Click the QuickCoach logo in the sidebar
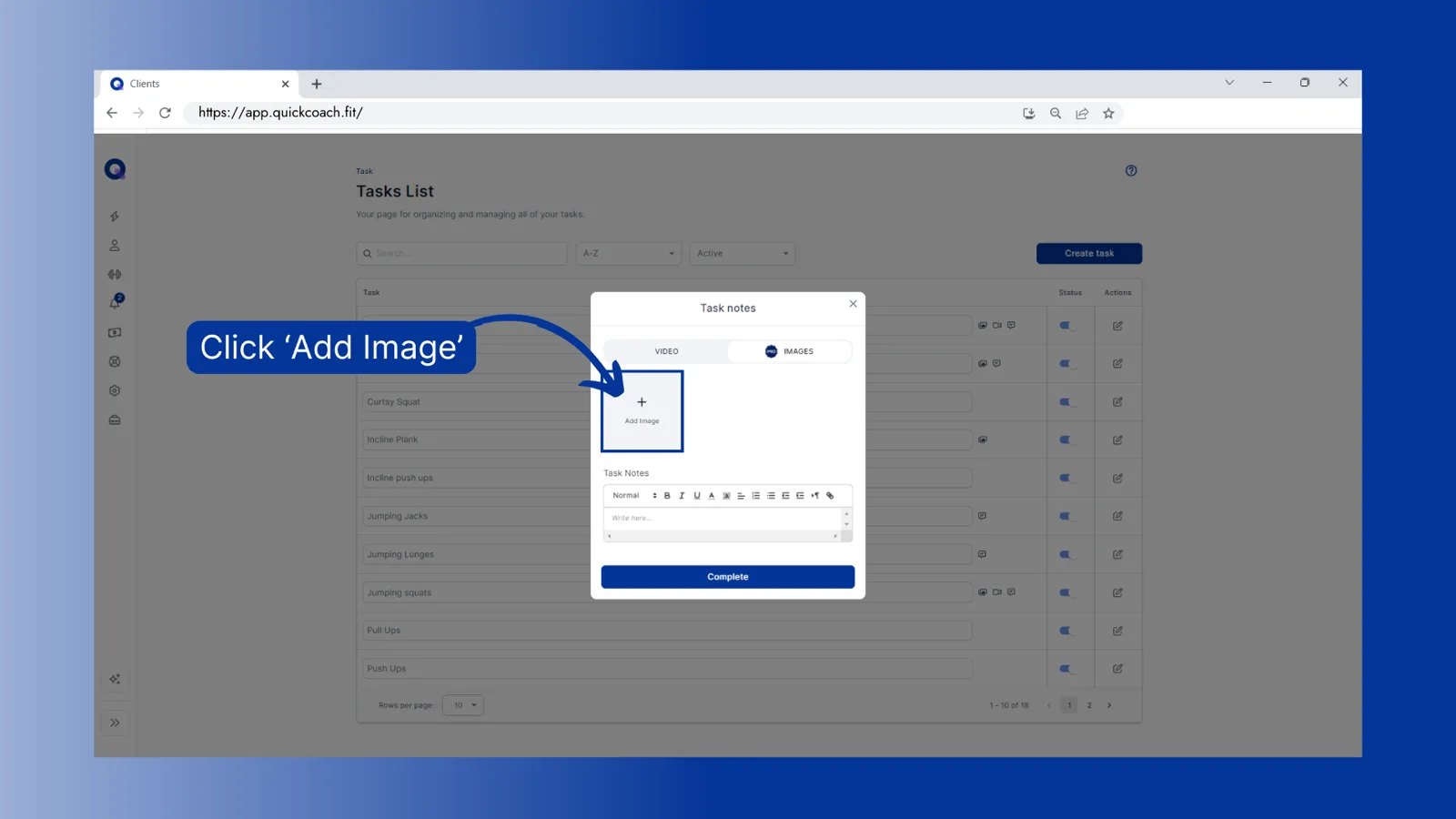This screenshot has width=1456, height=819. (x=115, y=169)
